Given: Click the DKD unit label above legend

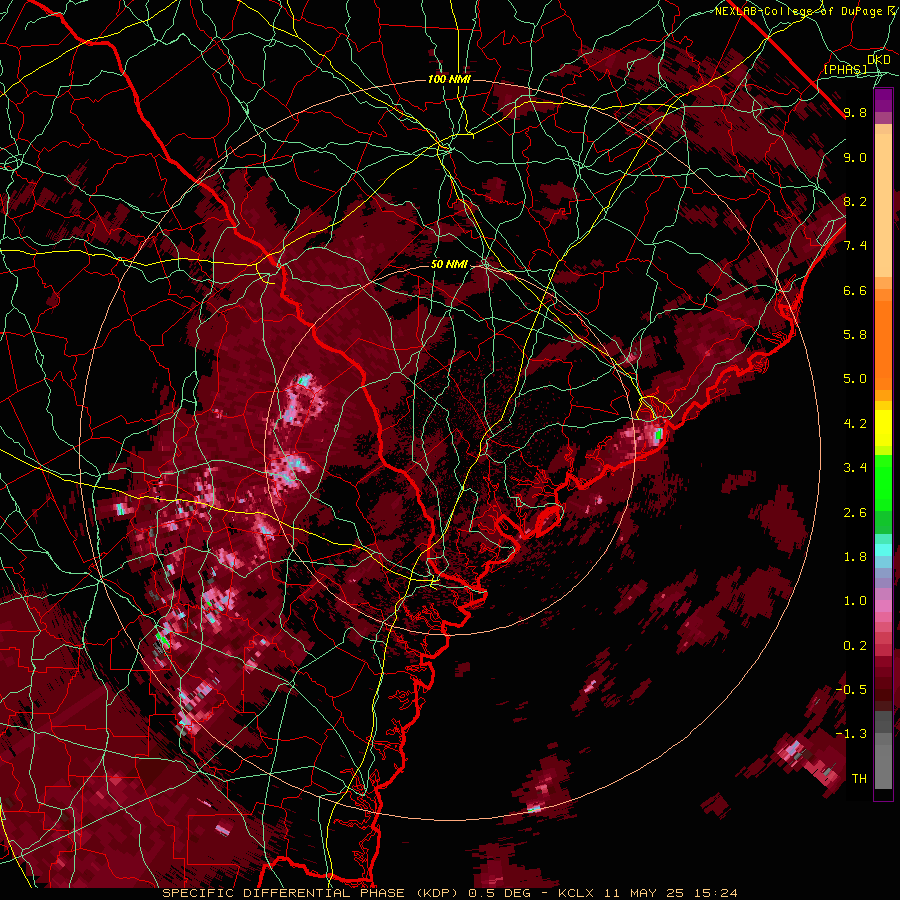Looking at the screenshot, I should [878, 59].
